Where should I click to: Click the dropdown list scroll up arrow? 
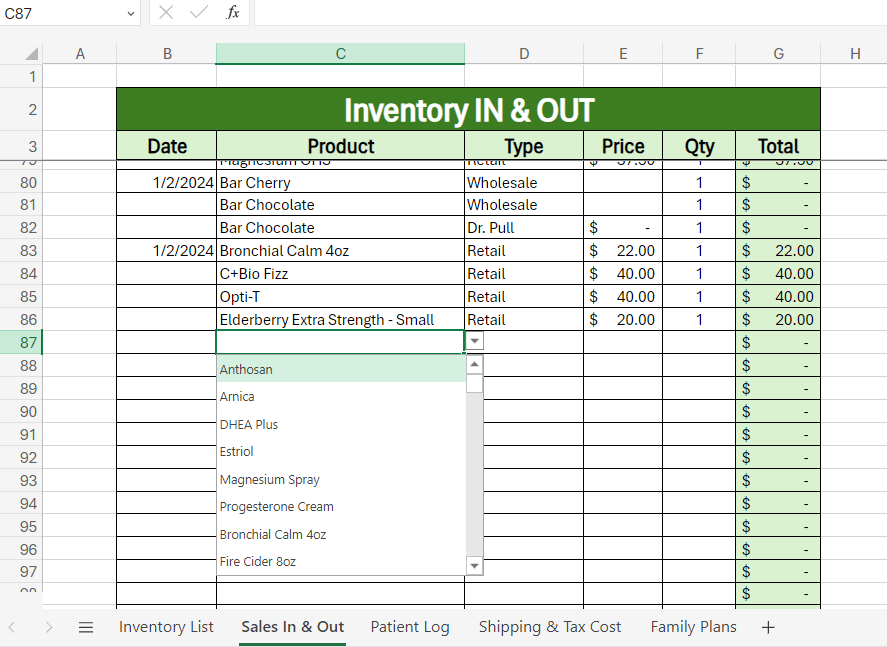[x=475, y=365]
